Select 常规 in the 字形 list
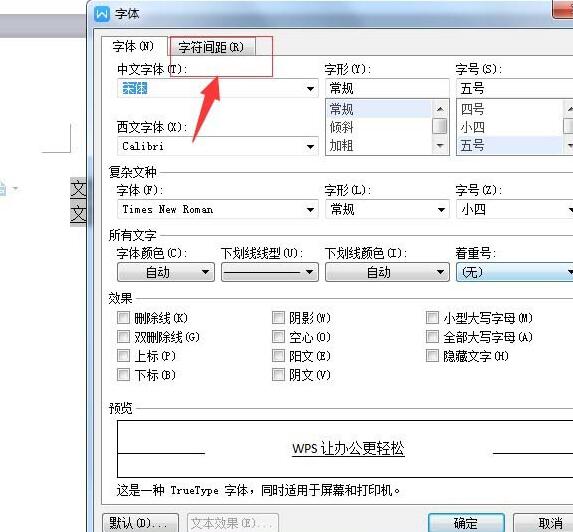 tap(379, 109)
